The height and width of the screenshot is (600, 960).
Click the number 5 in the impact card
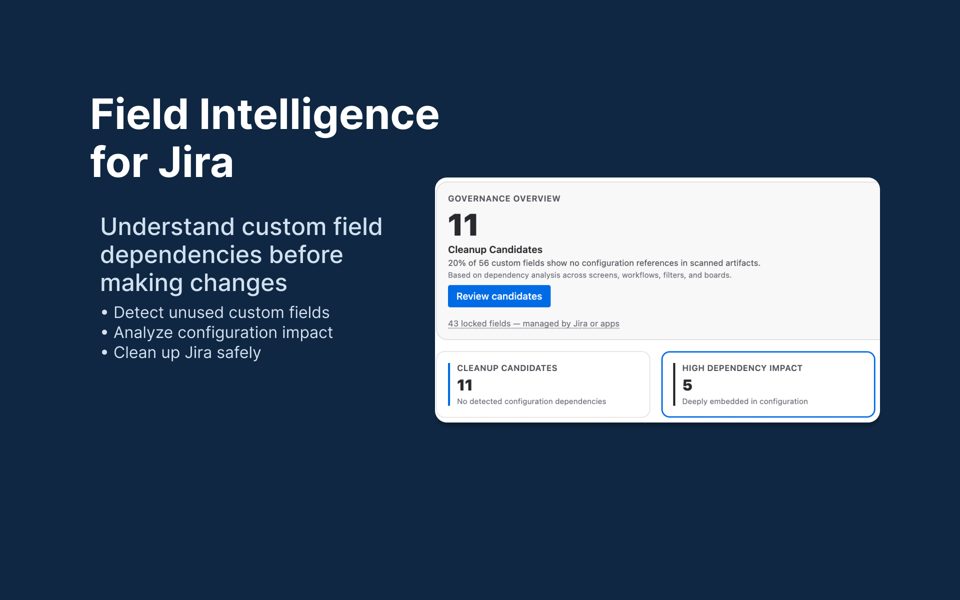[x=687, y=385]
